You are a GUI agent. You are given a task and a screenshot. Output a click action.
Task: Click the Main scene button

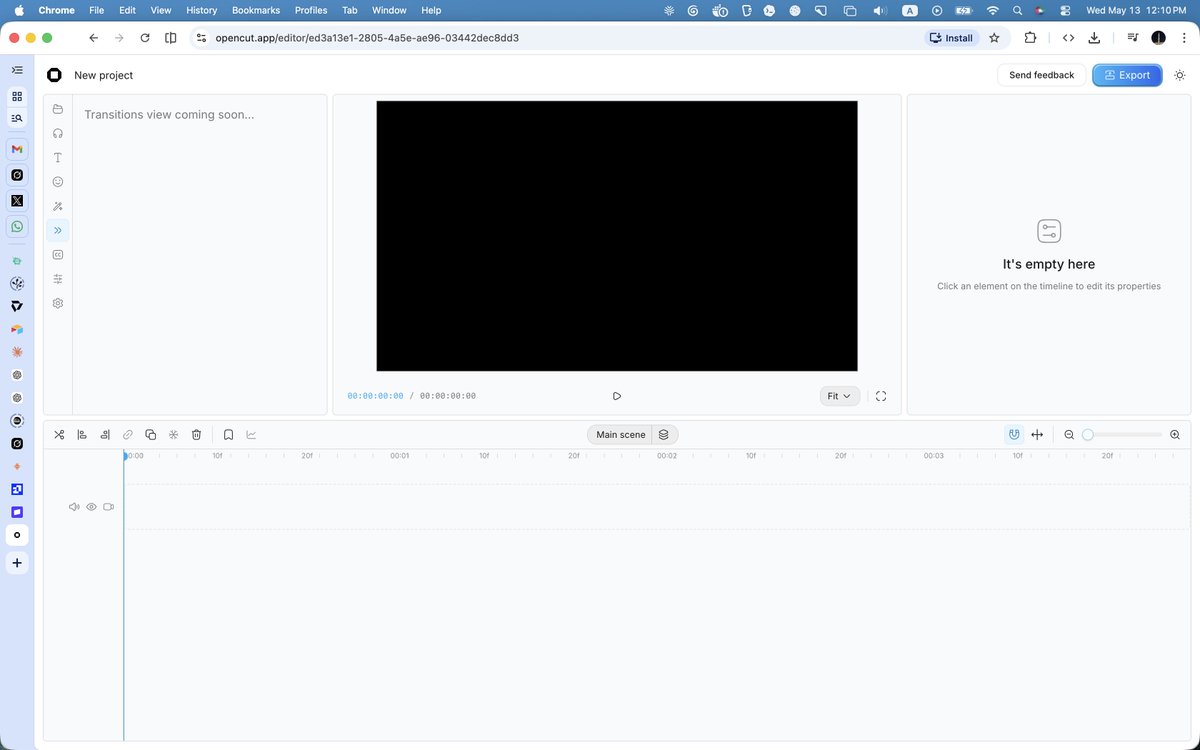(620, 435)
